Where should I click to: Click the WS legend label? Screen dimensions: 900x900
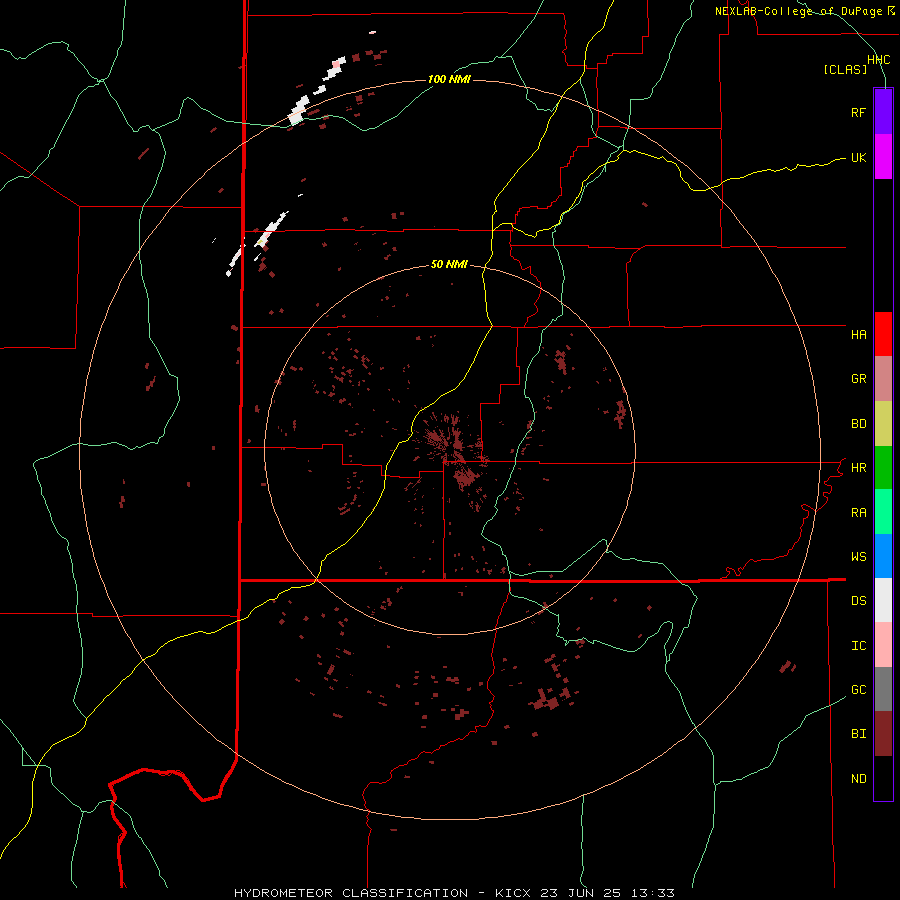tap(858, 557)
